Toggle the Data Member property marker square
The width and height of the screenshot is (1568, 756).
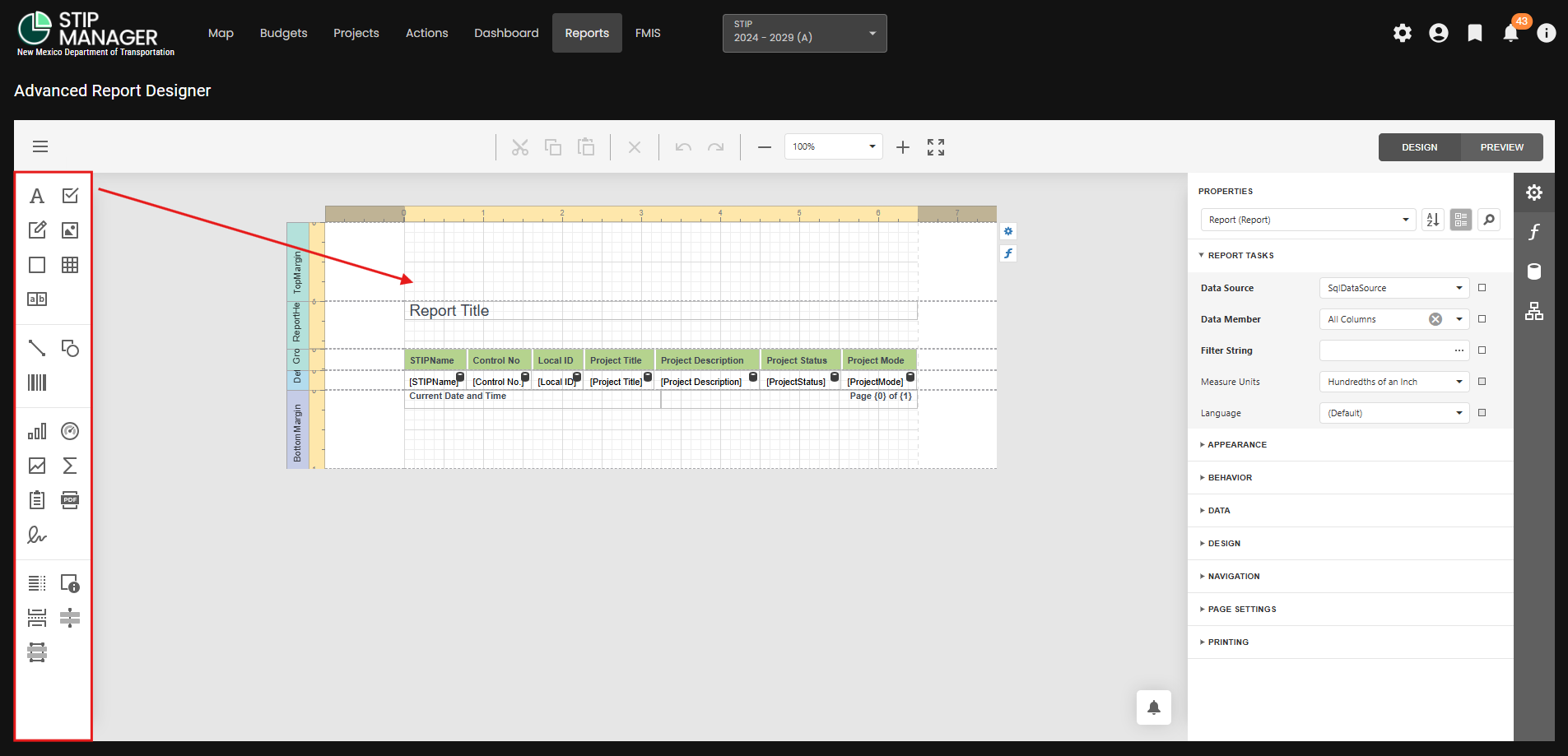[1482, 319]
